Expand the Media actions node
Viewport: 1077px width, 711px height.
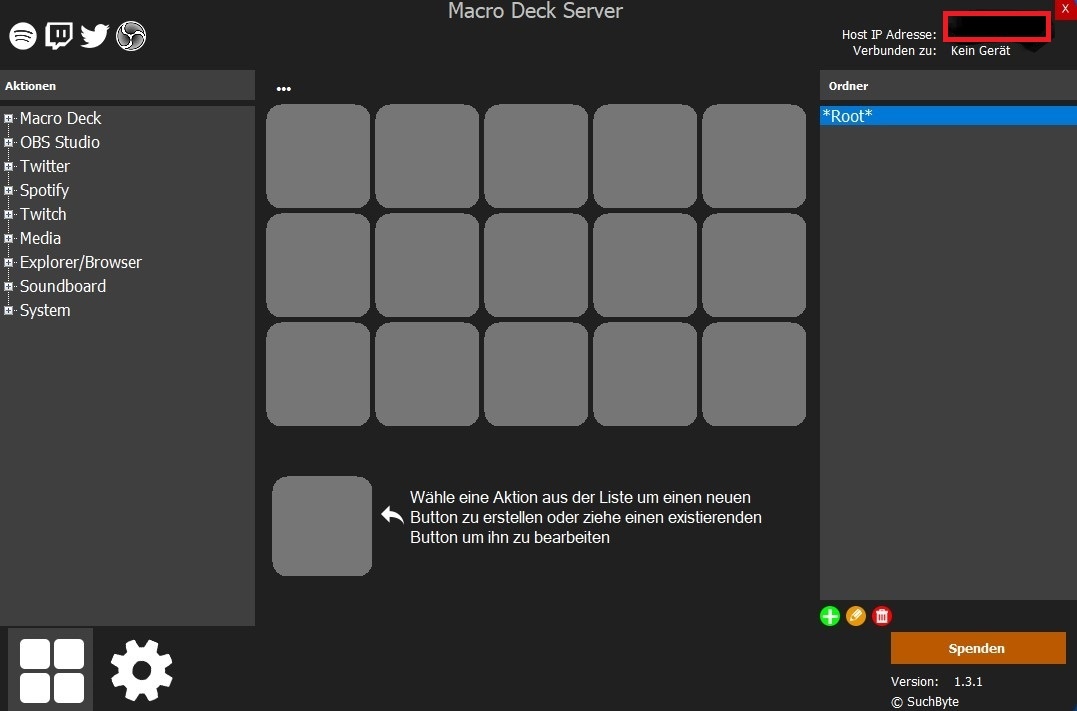coord(8,239)
